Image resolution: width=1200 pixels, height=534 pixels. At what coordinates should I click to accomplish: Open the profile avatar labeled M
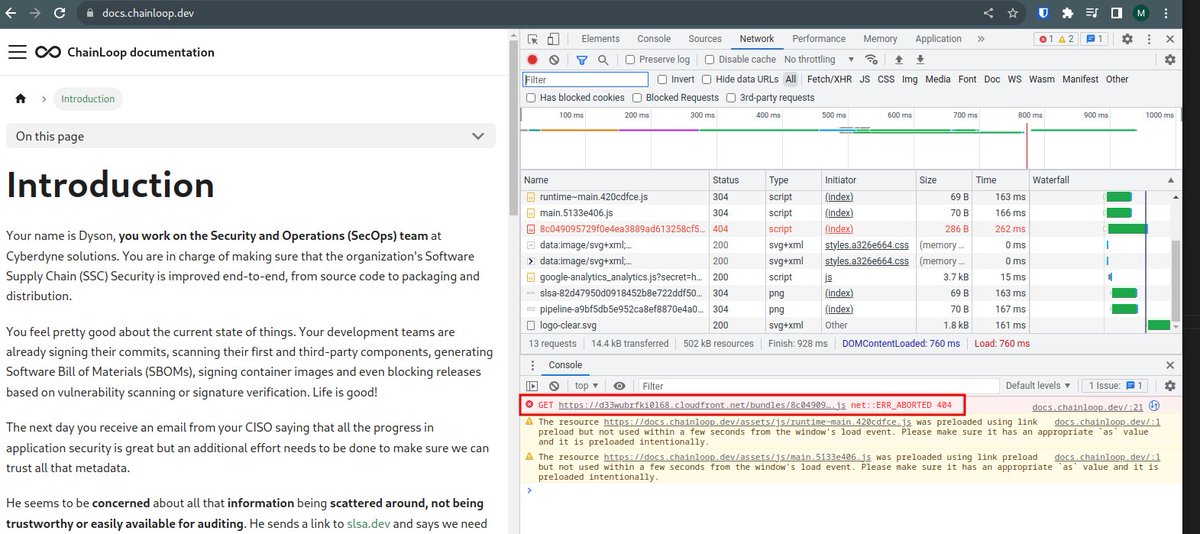1141,14
